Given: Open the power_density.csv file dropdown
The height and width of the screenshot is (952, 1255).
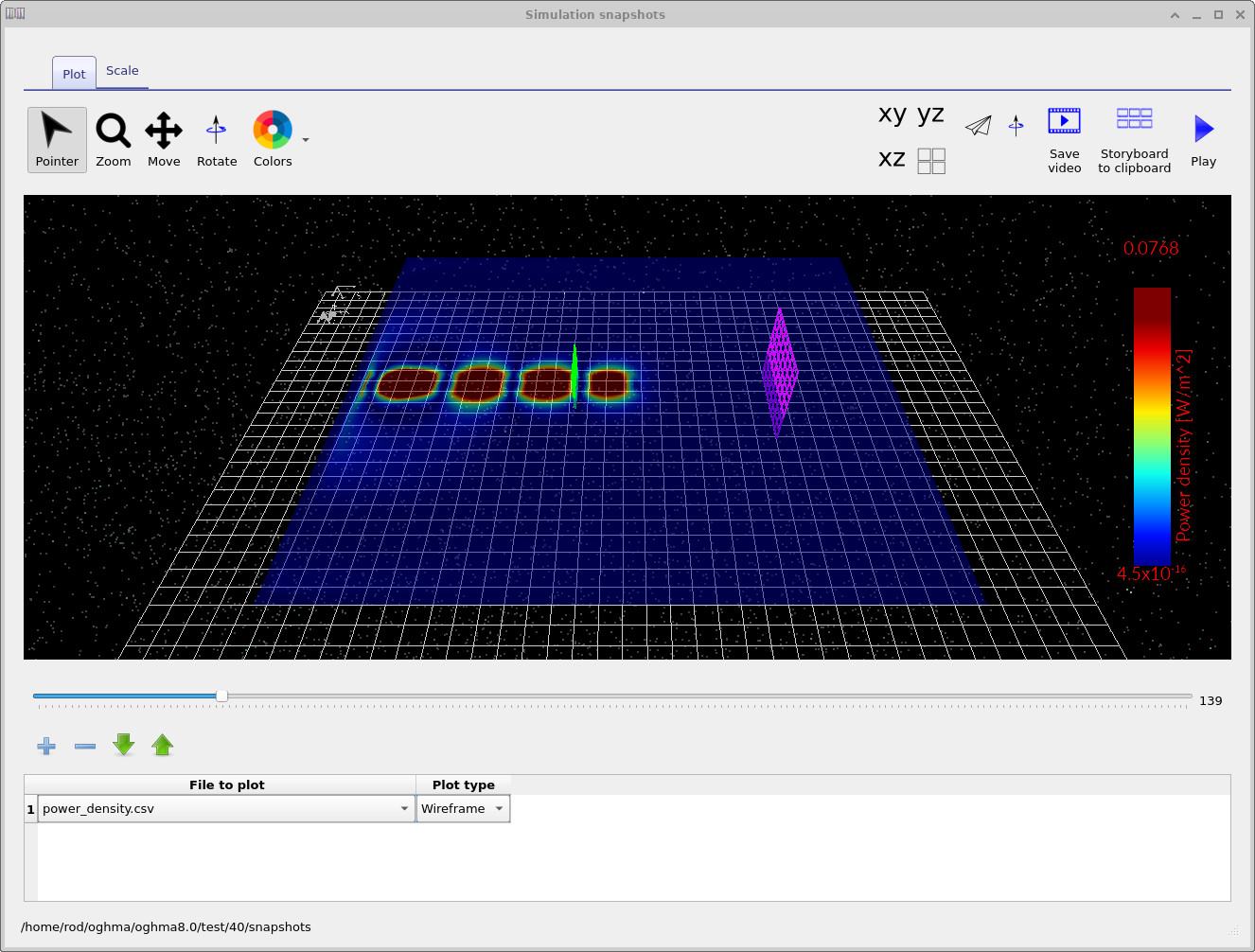Looking at the screenshot, I should 404,808.
